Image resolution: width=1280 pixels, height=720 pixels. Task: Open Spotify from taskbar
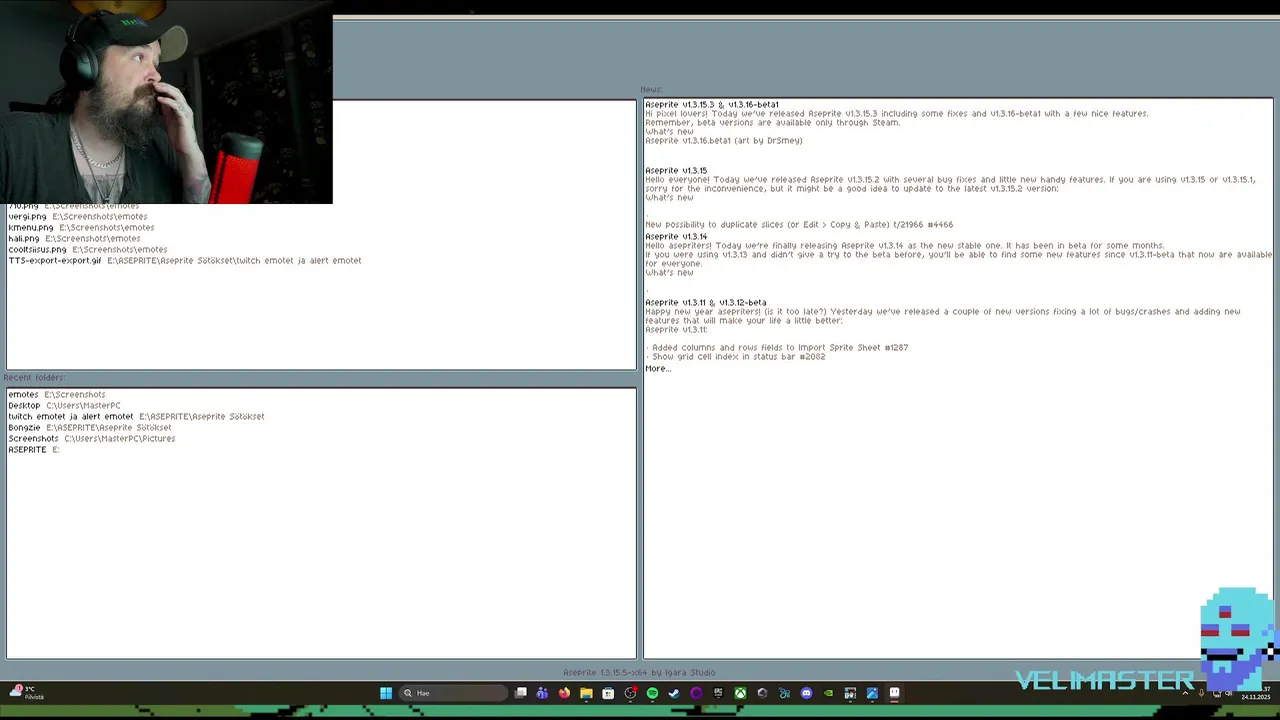pyautogui.click(x=652, y=693)
